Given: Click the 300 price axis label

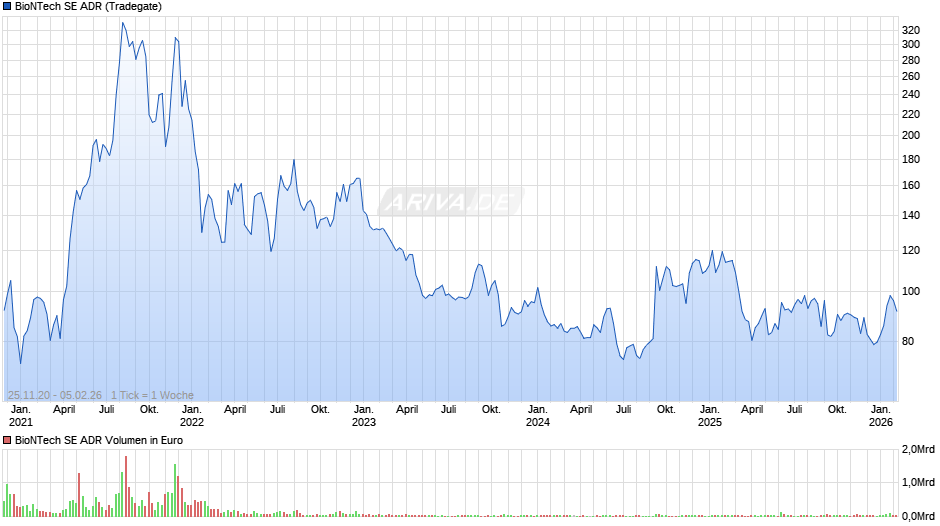Looking at the screenshot, I should (911, 44).
